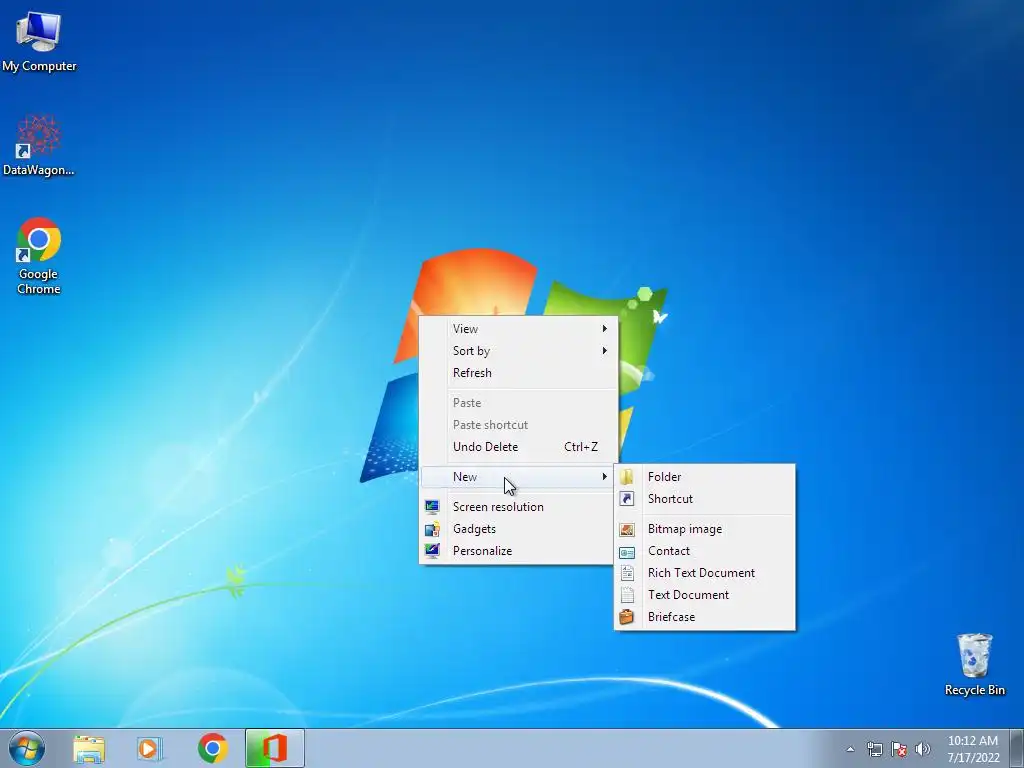
Task: Open the My Computer desktop icon
Action: tap(39, 41)
